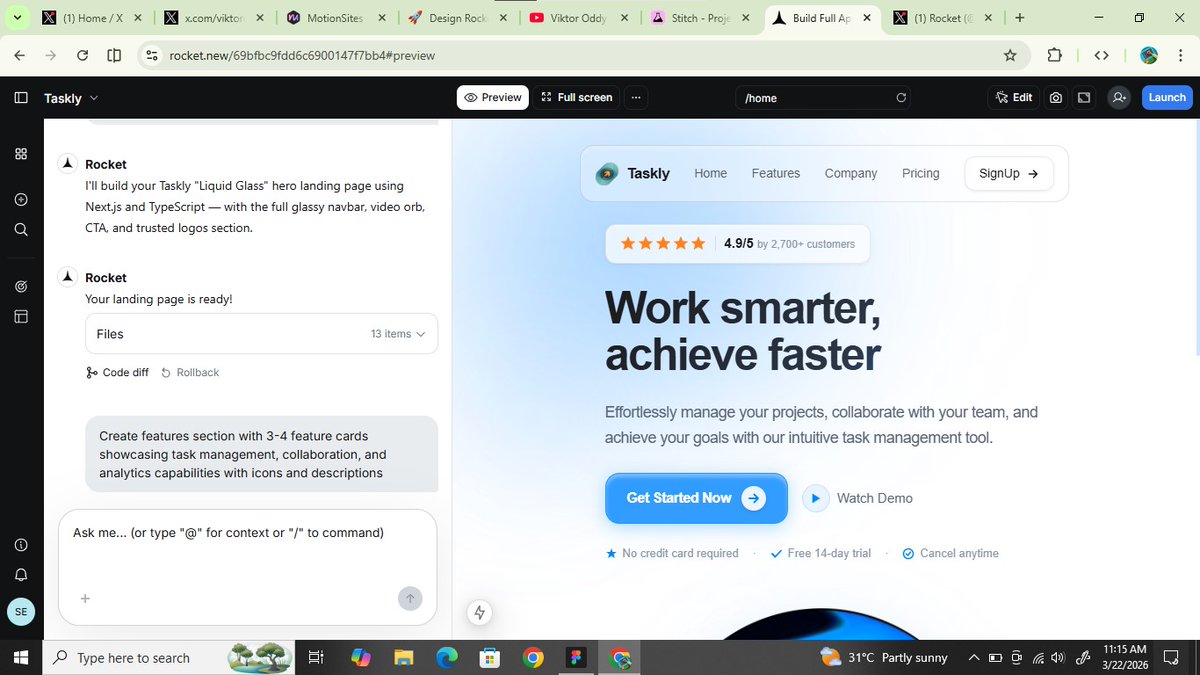Screen dimensions: 1200x675
Task: Click the device frame icon next to camera
Action: pos(1084,98)
